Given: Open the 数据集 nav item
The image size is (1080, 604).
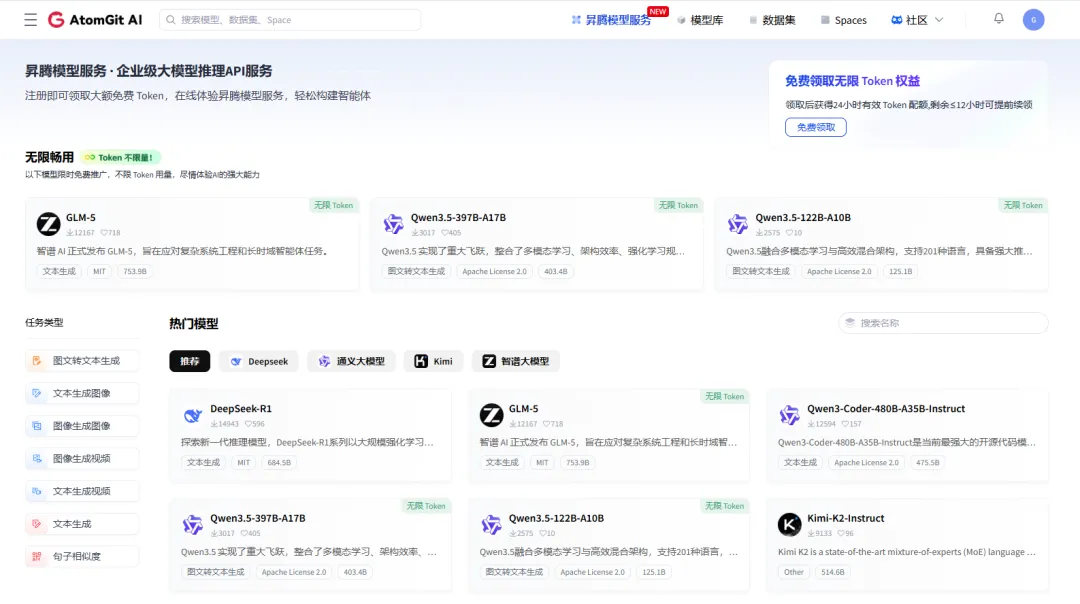Looking at the screenshot, I should point(772,20).
